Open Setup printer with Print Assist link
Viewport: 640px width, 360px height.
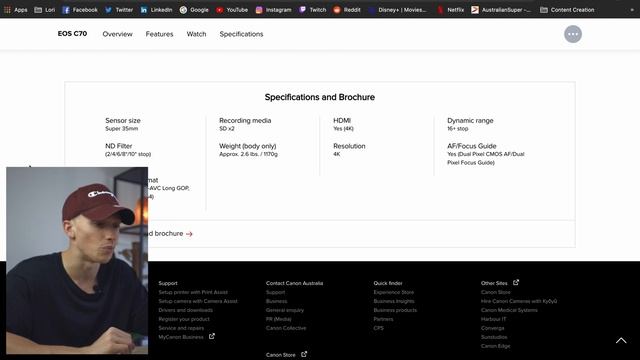[193, 292]
